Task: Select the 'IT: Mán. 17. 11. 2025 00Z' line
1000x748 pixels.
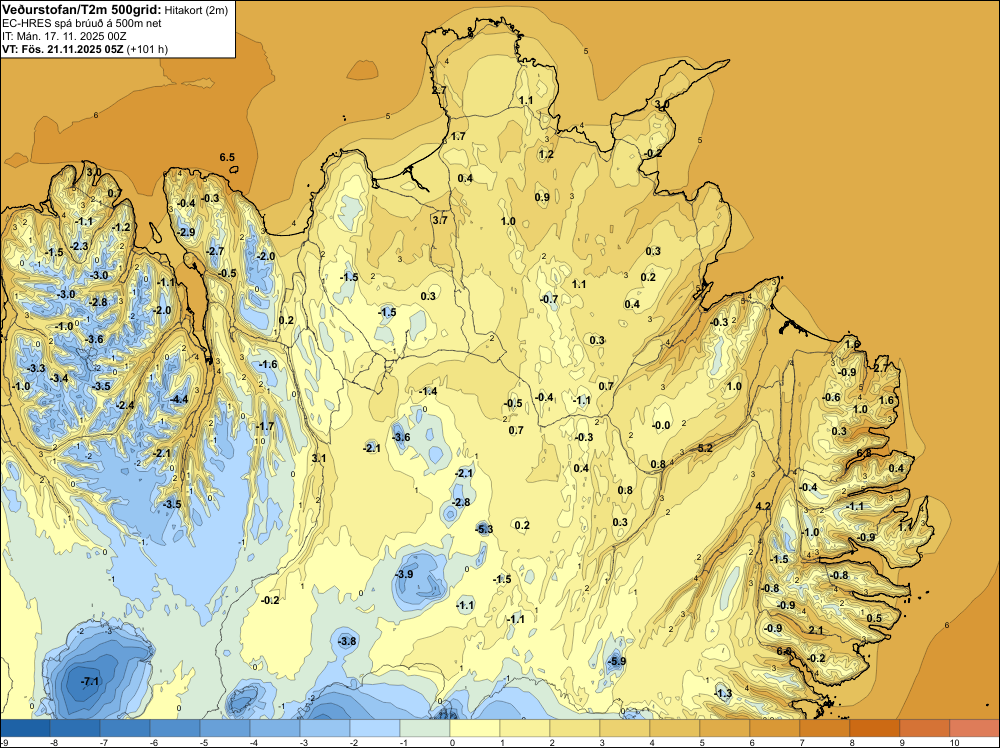Action: (x=64, y=36)
